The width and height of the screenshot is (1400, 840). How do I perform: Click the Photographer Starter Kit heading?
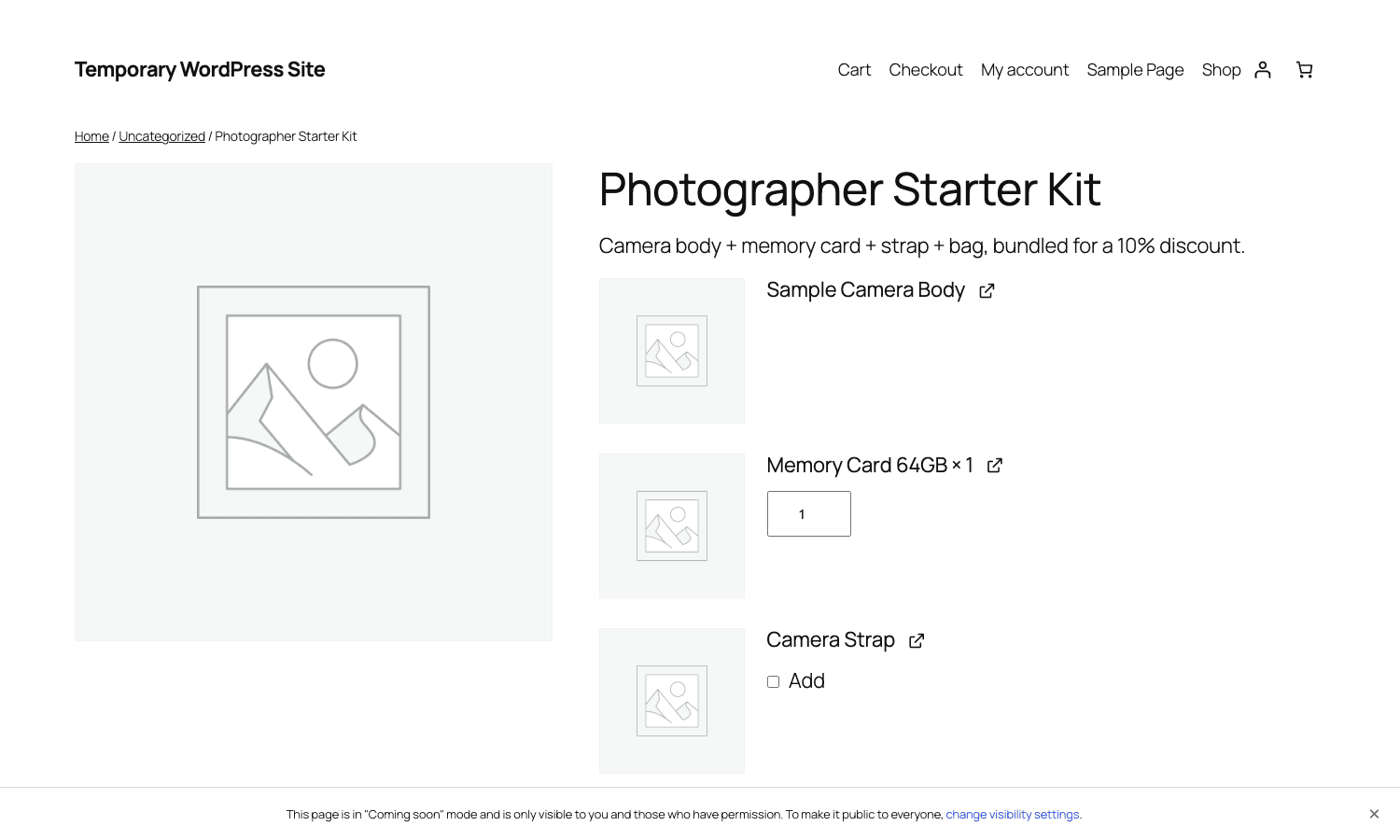click(849, 190)
